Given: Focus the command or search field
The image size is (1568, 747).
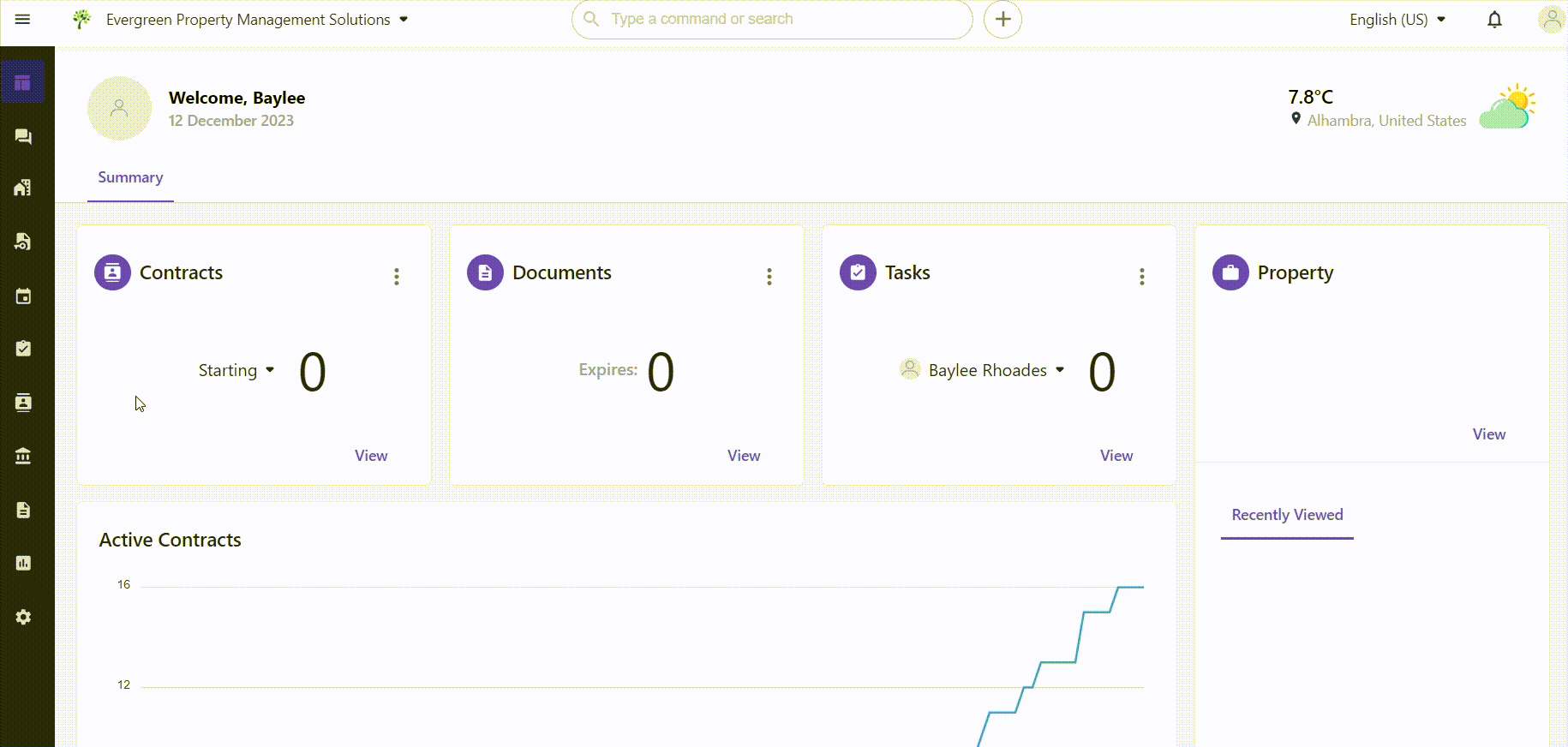Looking at the screenshot, I should point(772,19).
